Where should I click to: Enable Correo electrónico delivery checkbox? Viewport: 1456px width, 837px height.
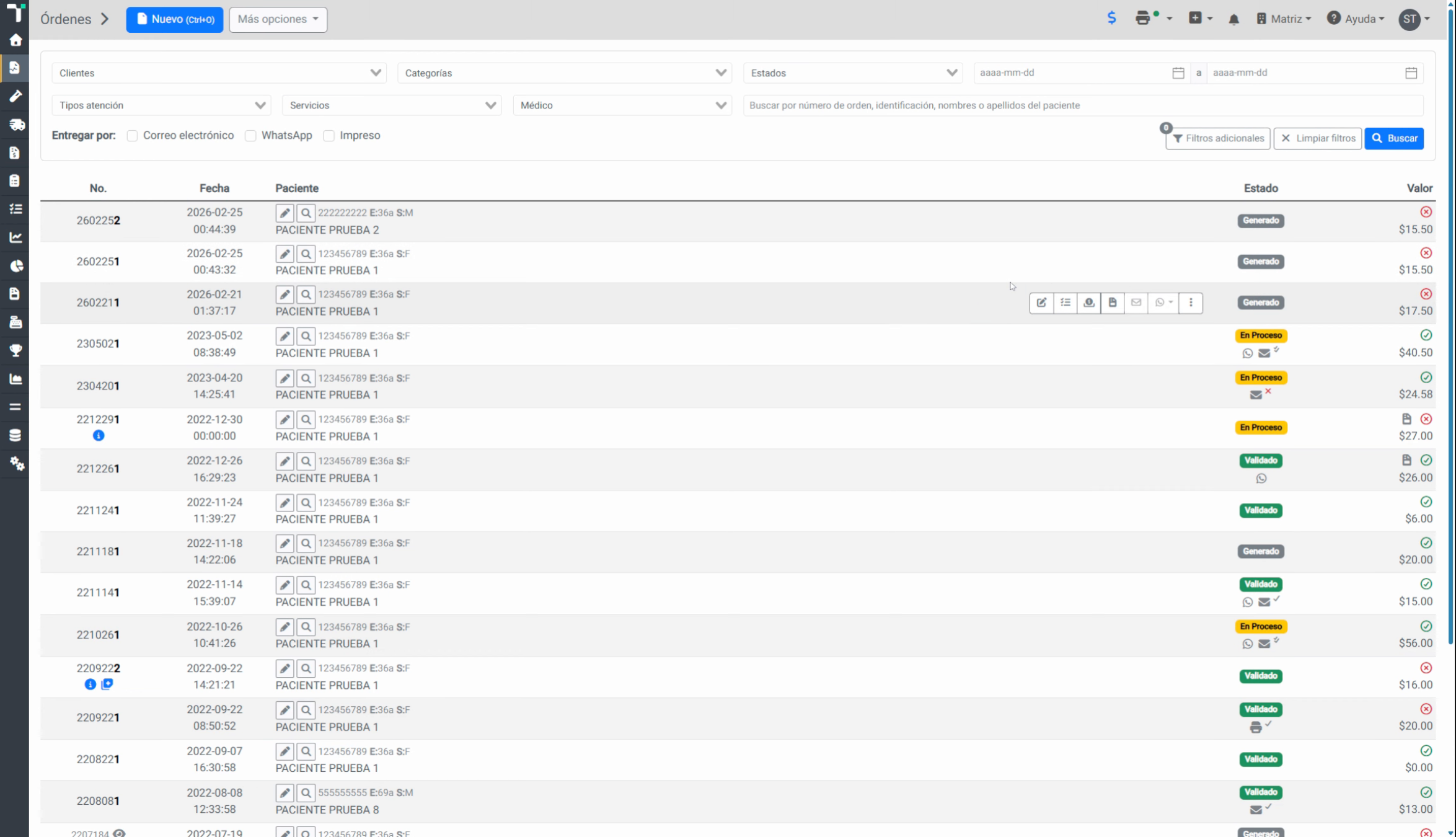[x=132, y=136]
